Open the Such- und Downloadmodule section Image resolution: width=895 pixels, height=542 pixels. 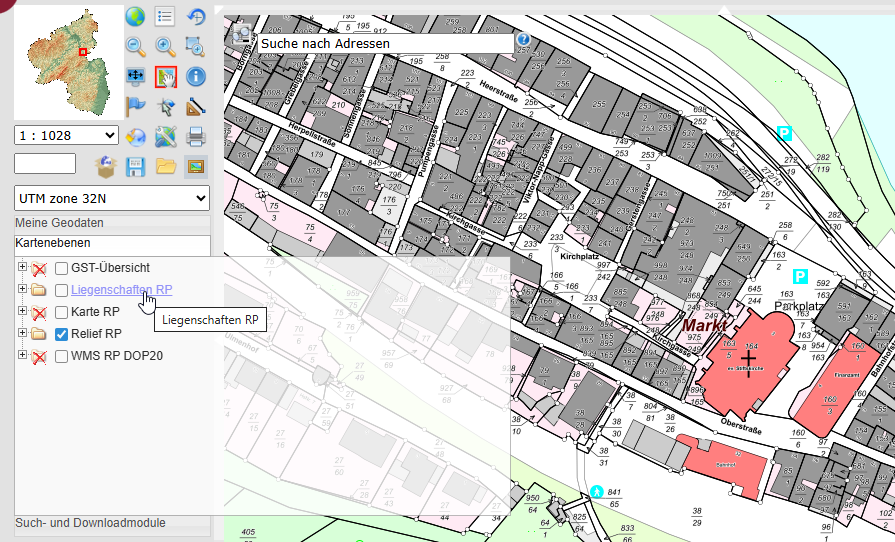tap(90, 523)
